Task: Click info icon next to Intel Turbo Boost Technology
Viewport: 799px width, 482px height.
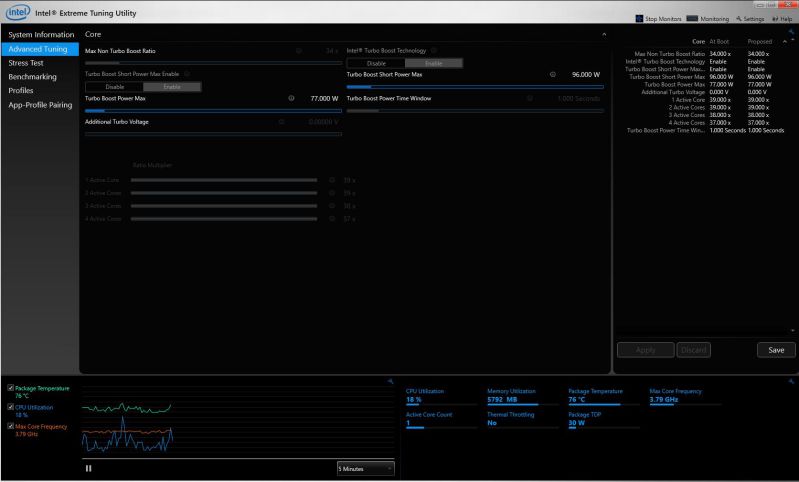Action: 434,50
